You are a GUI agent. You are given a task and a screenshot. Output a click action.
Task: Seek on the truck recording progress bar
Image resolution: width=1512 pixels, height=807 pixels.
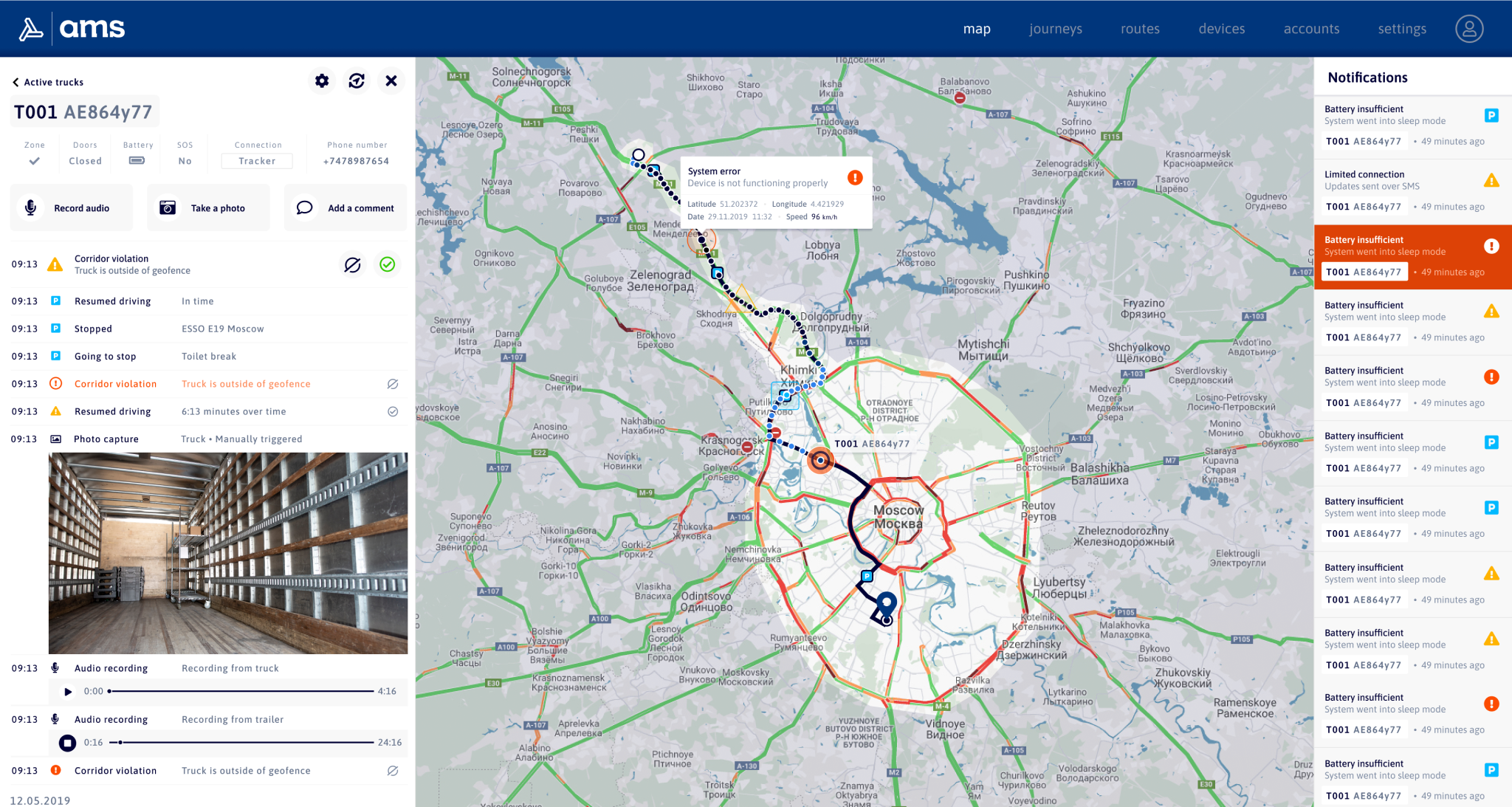[x=241, y=692]
